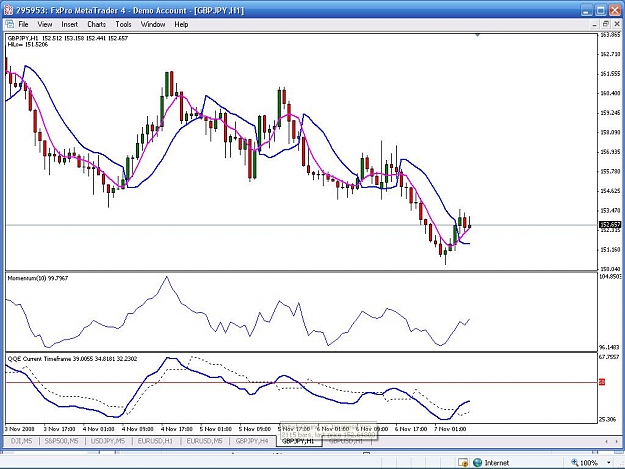This screenshot has height=469, width=625.
Task: Open the Window menu
Action: pos(153,24)
